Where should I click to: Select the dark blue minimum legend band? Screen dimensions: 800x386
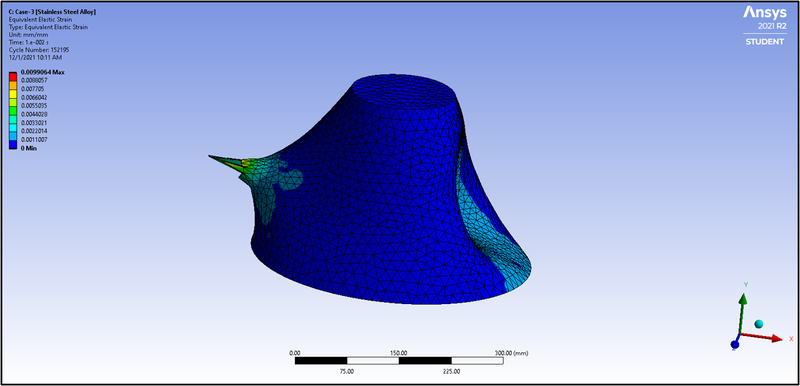click(13, 144)
